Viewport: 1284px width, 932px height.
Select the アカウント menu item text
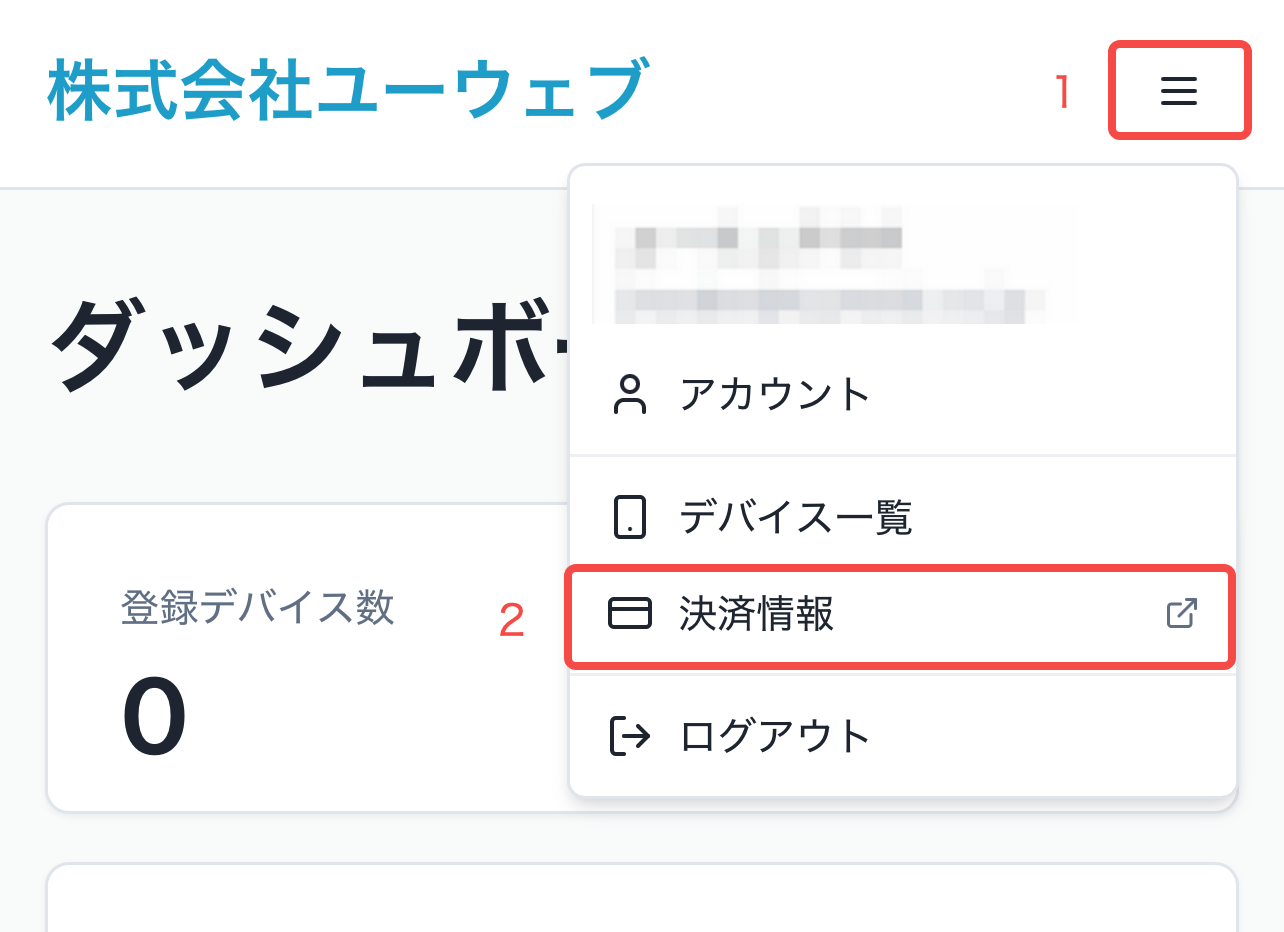coord(775,395)
